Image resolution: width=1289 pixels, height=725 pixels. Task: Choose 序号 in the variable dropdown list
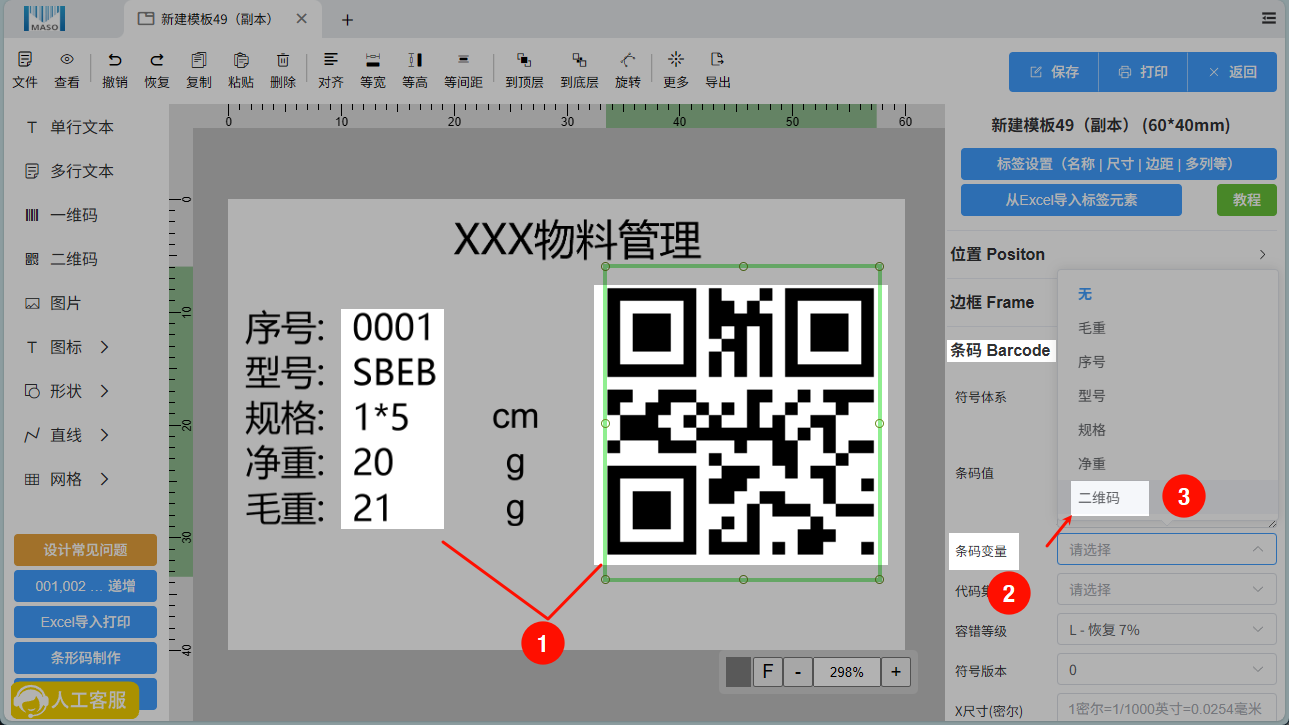pyautogui.click(x=1167, y=362)
